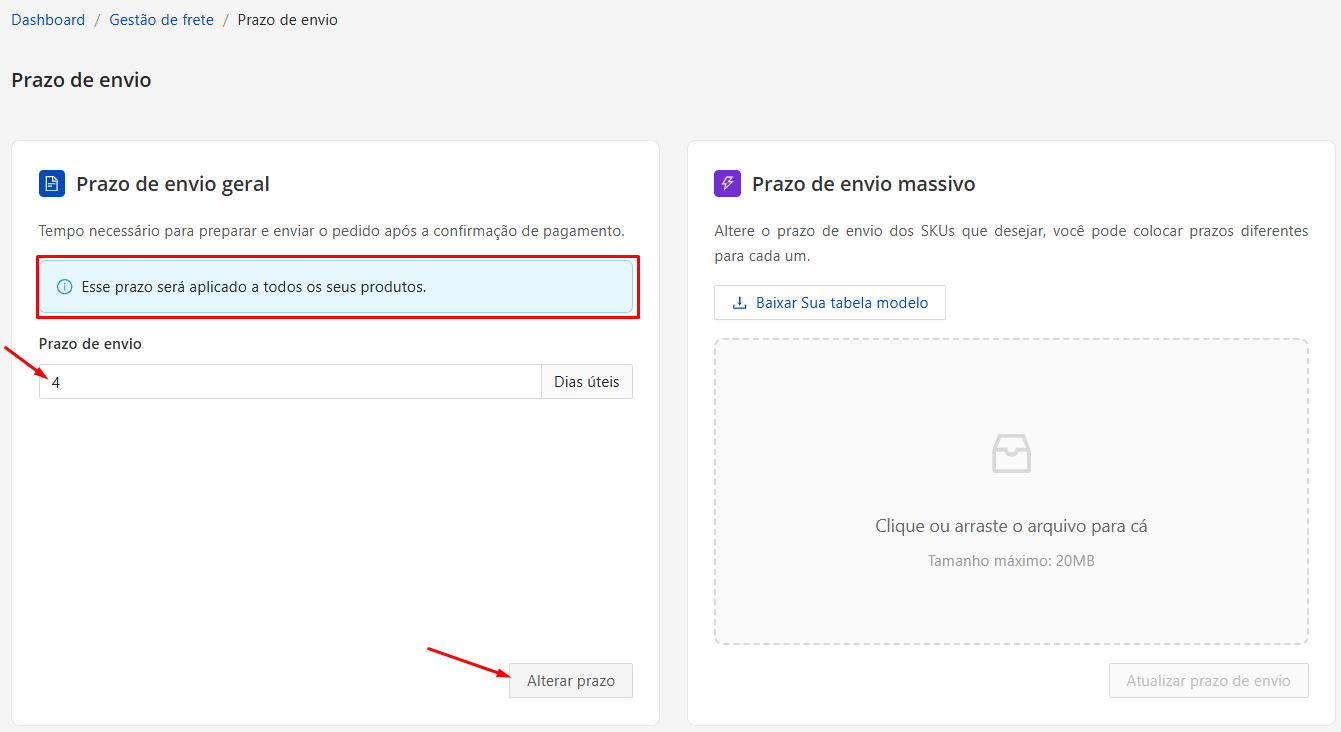Select the Prazo de envio massivo heading

point(863,184)
